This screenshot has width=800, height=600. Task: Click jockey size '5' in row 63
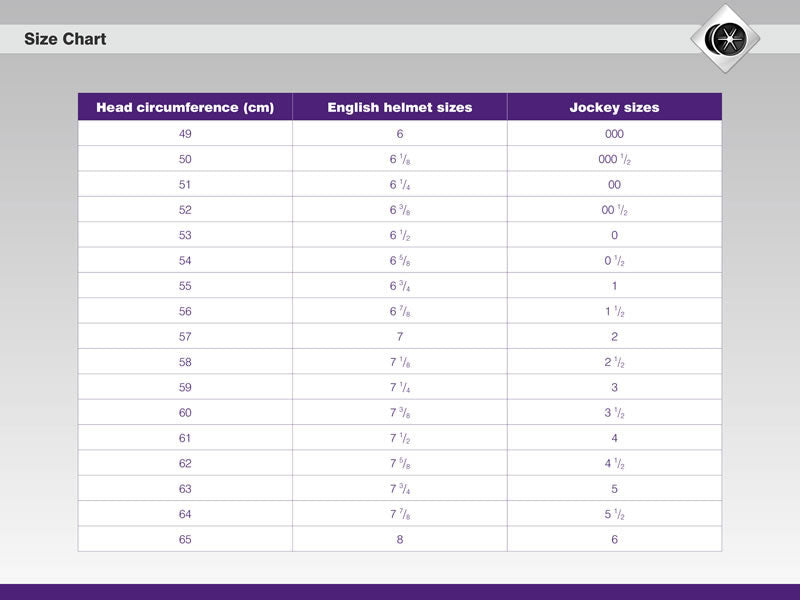[x=614, y=489]
